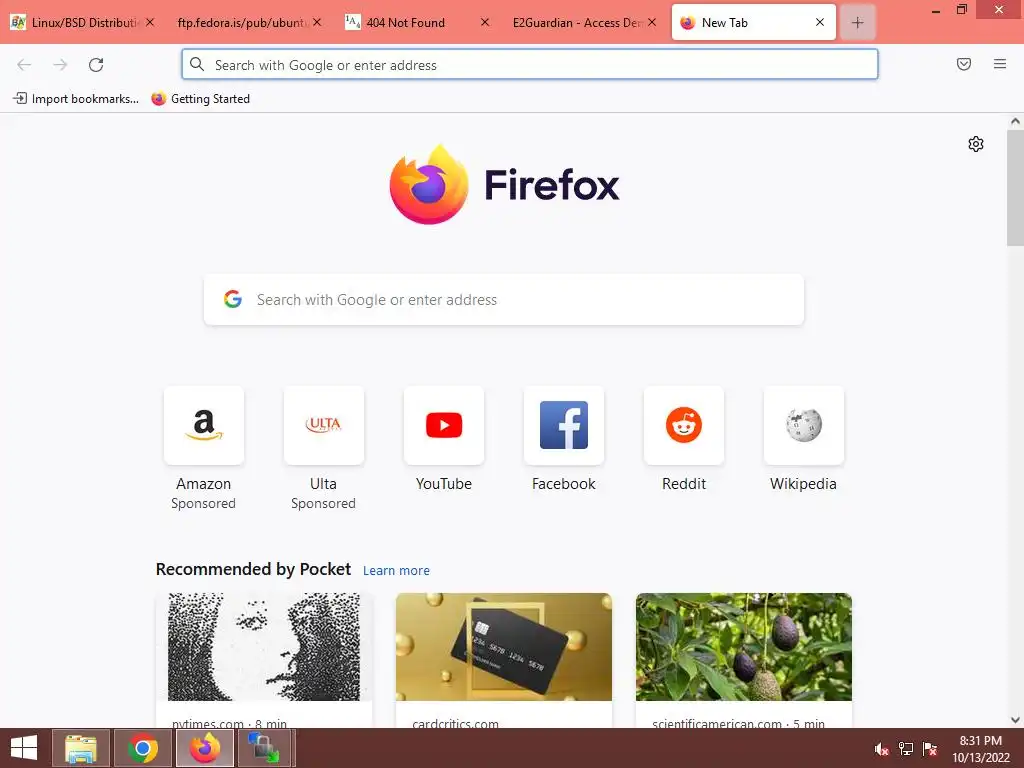Open the scientificamerican.com avocado story
The height and width of the screenshot is (768, 1024).
(744, 647)
